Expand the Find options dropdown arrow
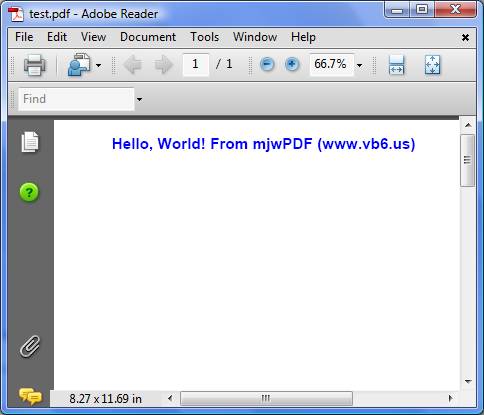 point(139,99)
